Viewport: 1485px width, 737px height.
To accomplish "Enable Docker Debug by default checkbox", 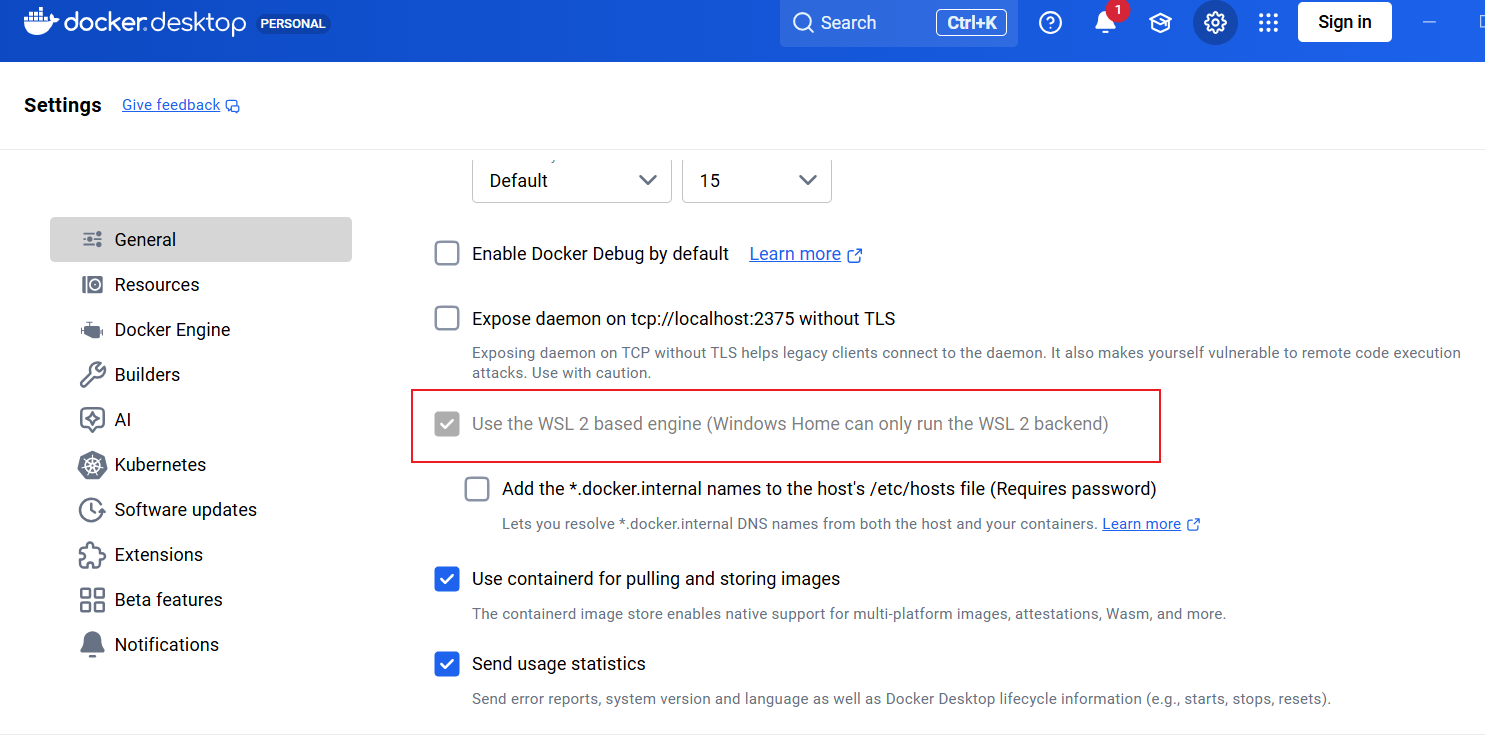I will [x=447, y=254].
